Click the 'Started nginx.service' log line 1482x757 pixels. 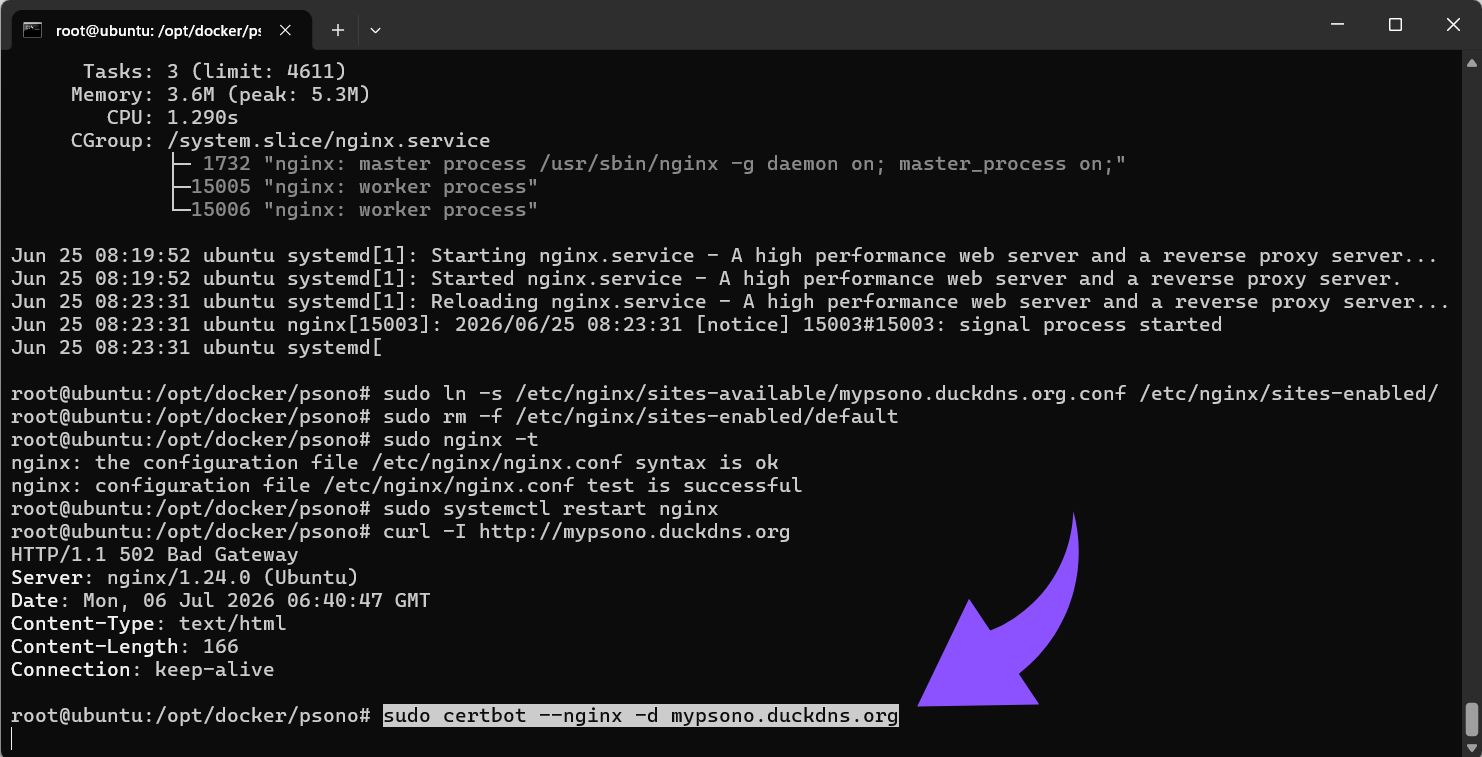pos(707,279)
